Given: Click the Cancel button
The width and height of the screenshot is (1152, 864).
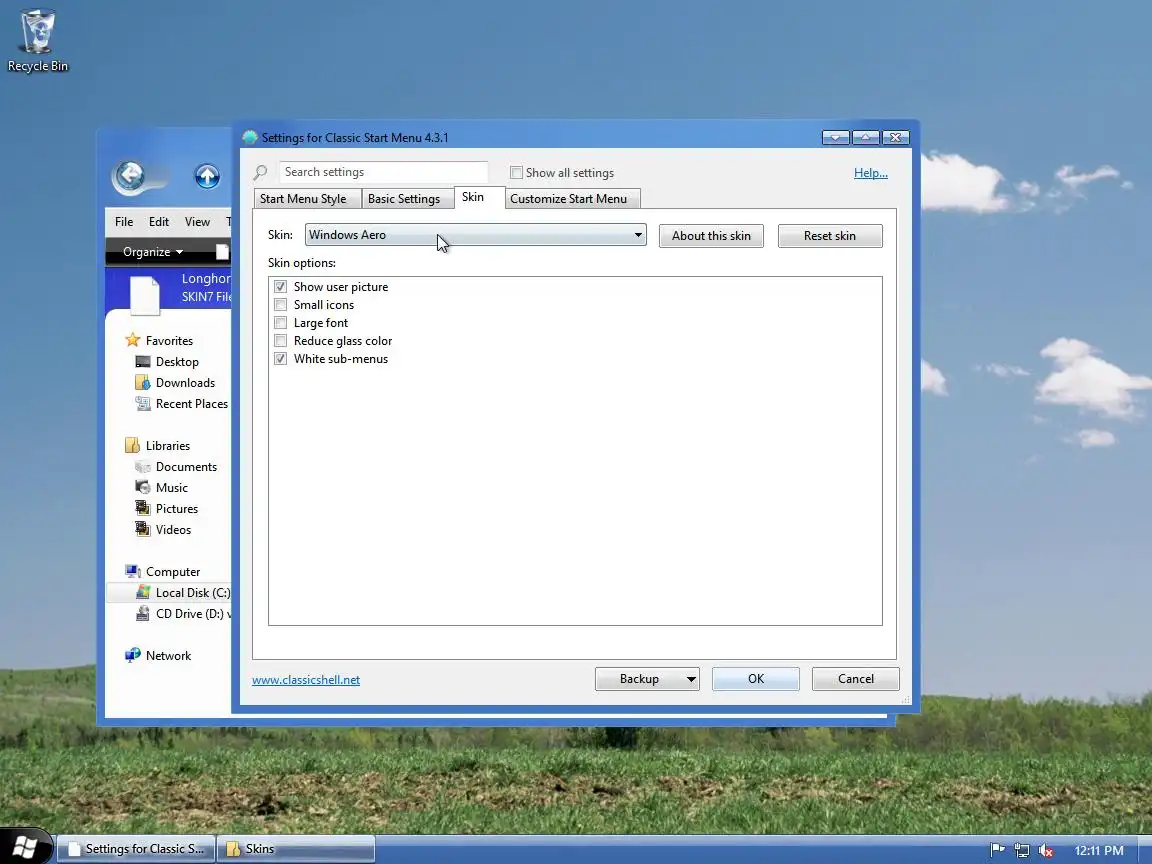Looking at the screenshot, I should pos(856,679).
